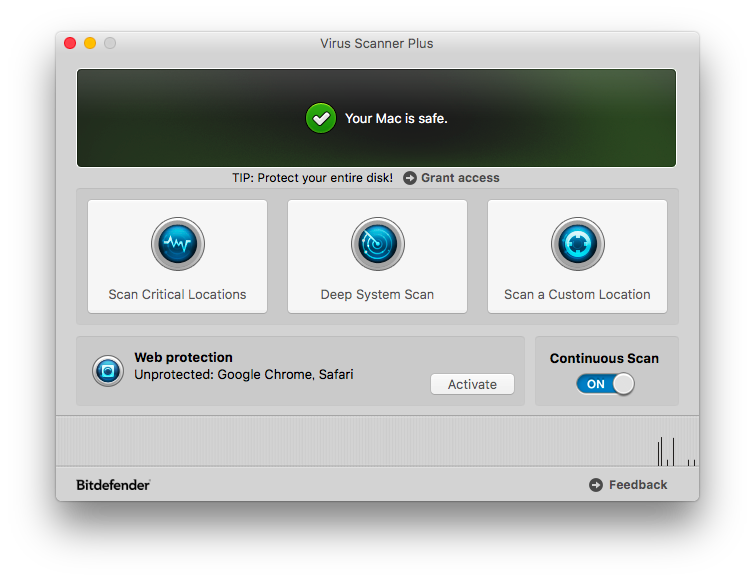Click the 'Your Mac is safe.' status text
755x581 pixels.
tap(396, 118)
